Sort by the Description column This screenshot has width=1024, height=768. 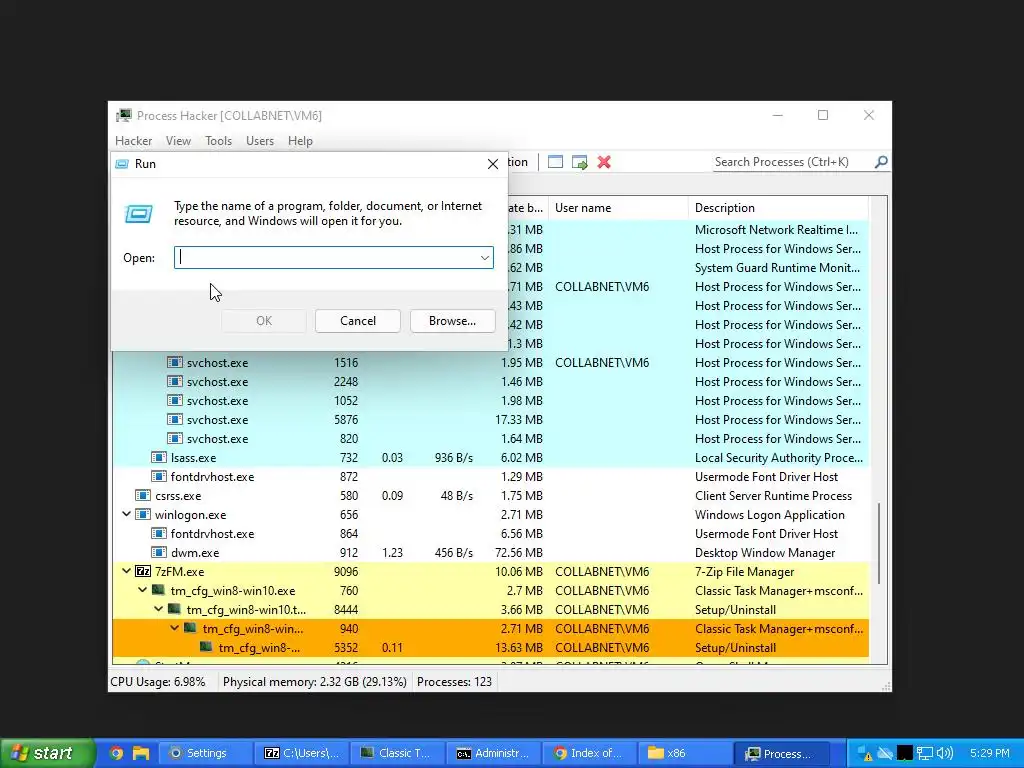[778, 208]
